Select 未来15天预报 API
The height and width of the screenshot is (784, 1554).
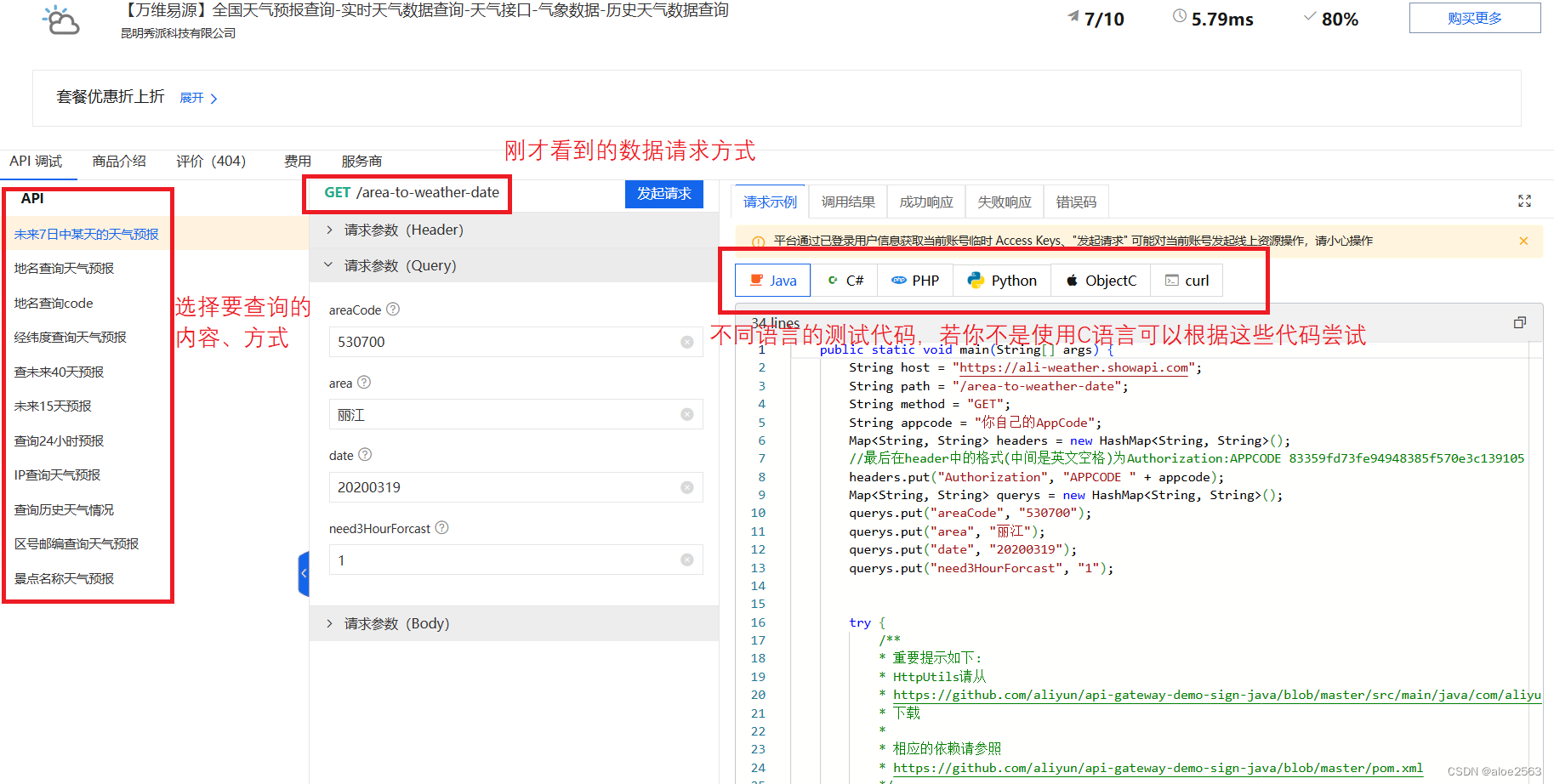click(x=53, y=406)
